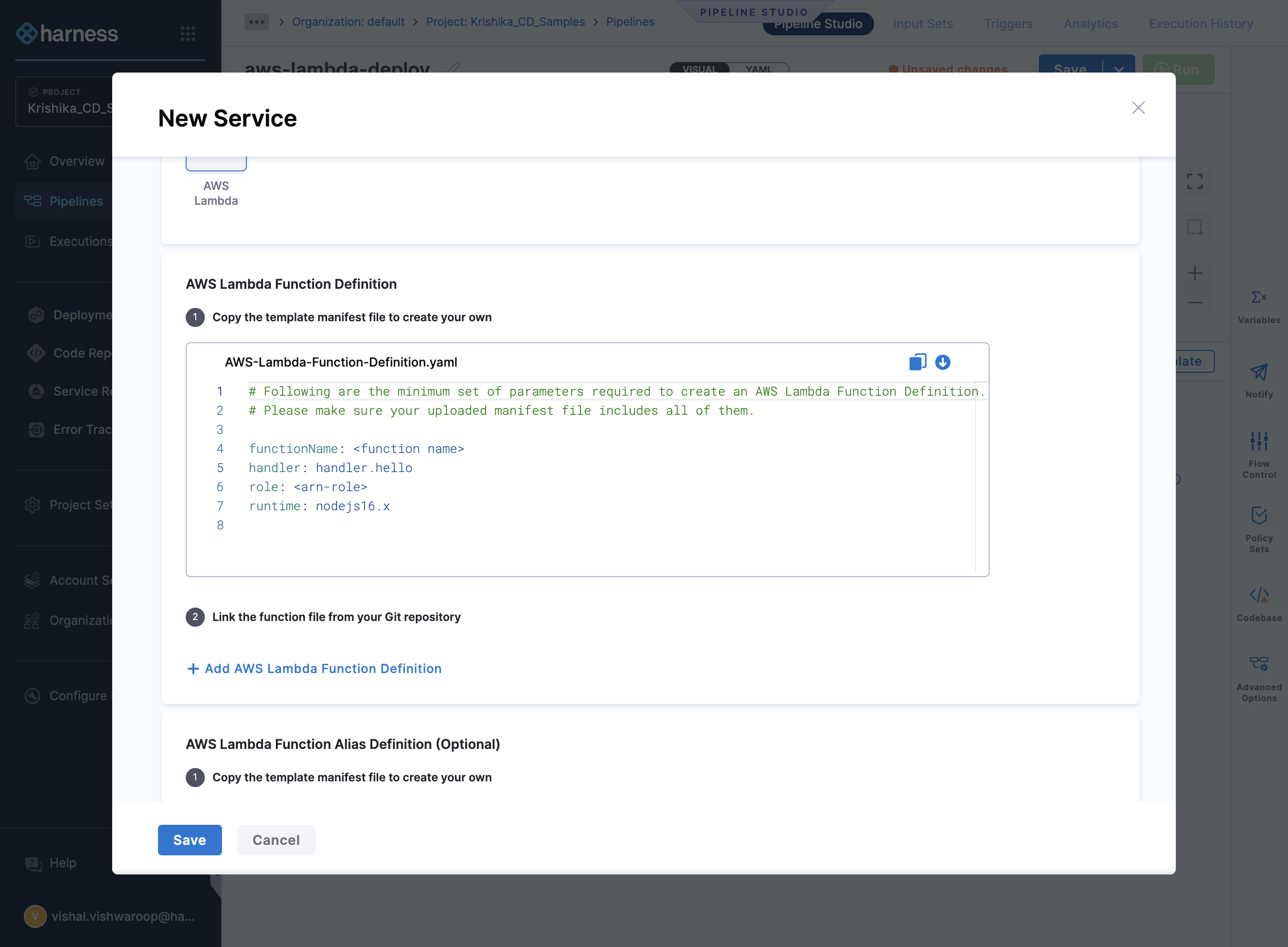Open Policy Sets panel
Image resolution: width=1288 pixels, height=947 pixels.
[1259, 530]
